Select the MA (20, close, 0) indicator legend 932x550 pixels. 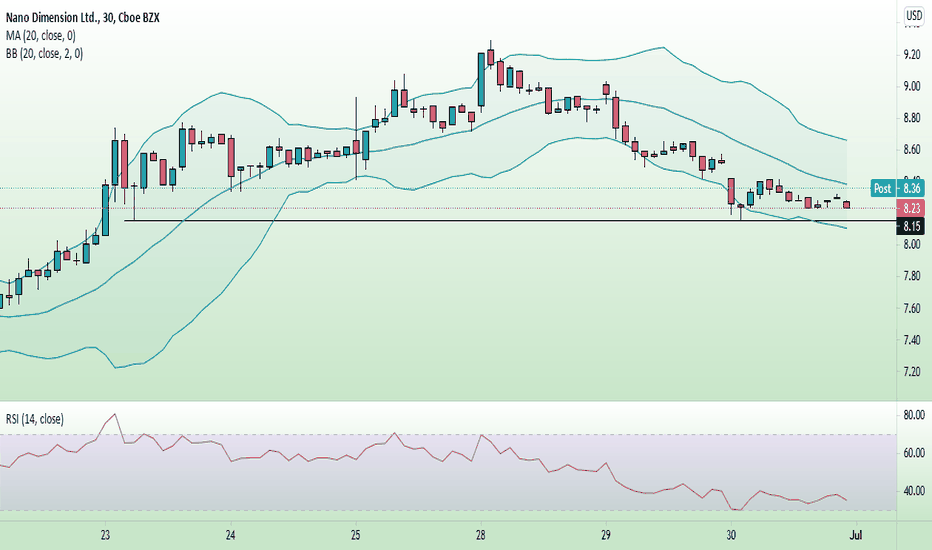[41, 36]
